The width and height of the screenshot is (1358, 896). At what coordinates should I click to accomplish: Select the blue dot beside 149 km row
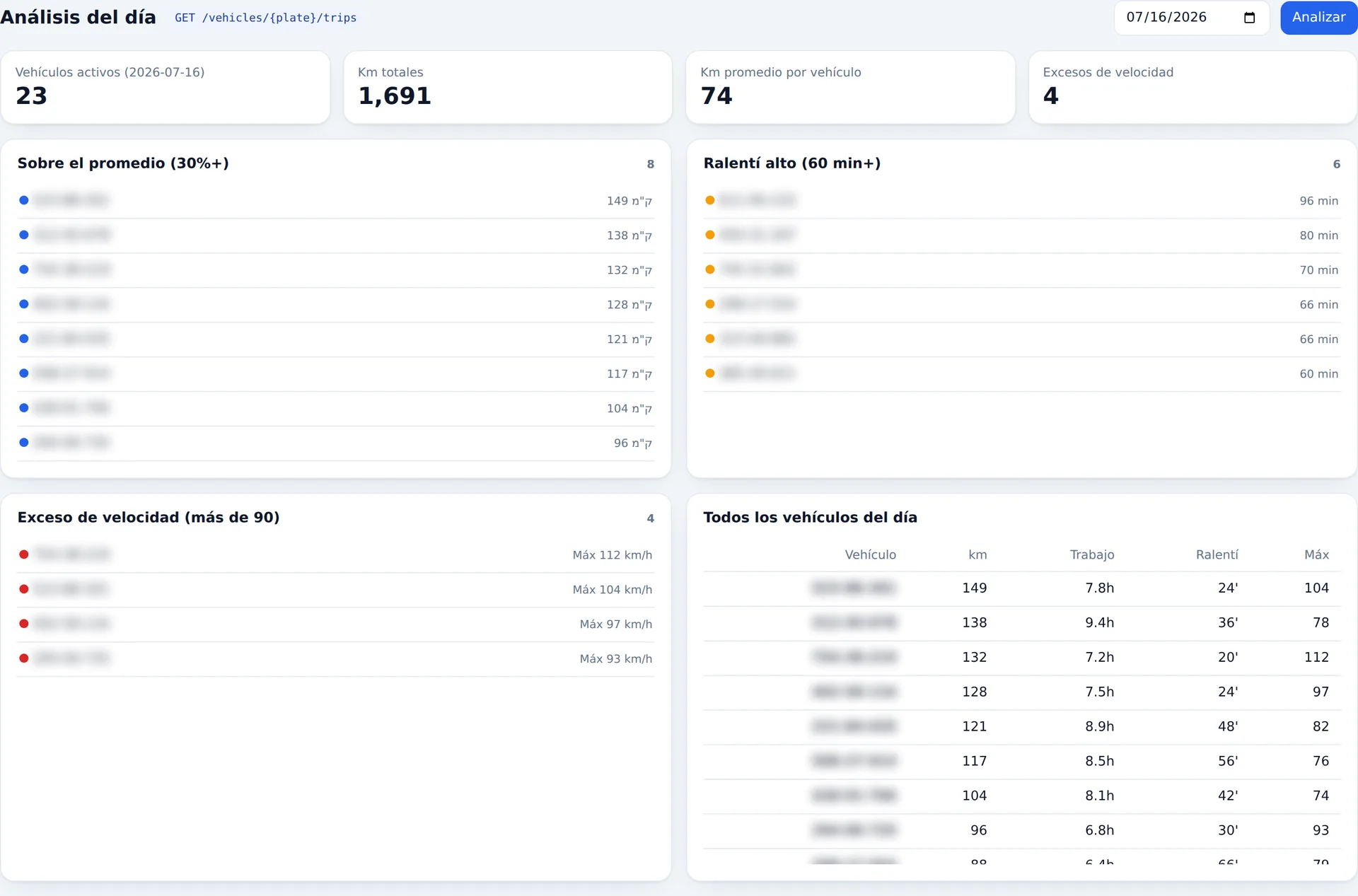pyautogui.click(x=24, y=200)
